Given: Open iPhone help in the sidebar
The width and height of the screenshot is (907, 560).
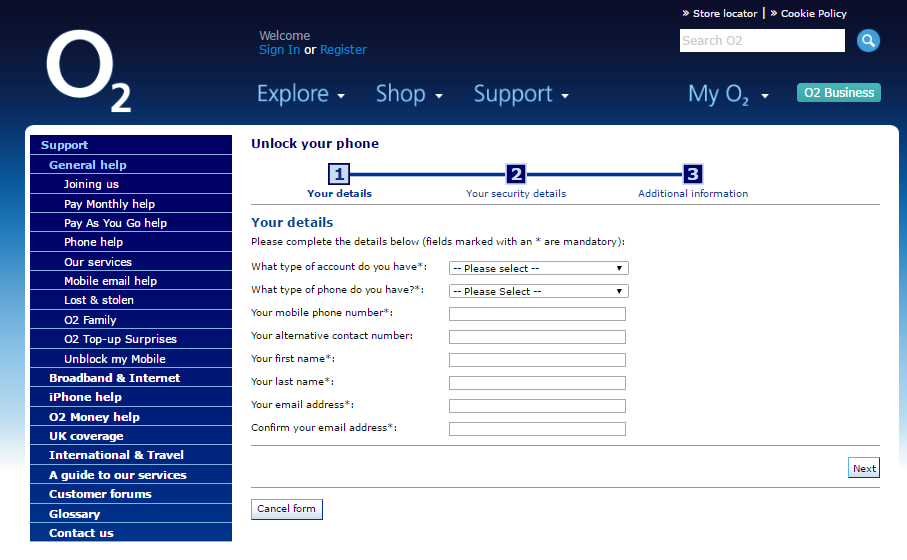Looking at the screenshot, I should pyautogui.click(x=131, y=397).
